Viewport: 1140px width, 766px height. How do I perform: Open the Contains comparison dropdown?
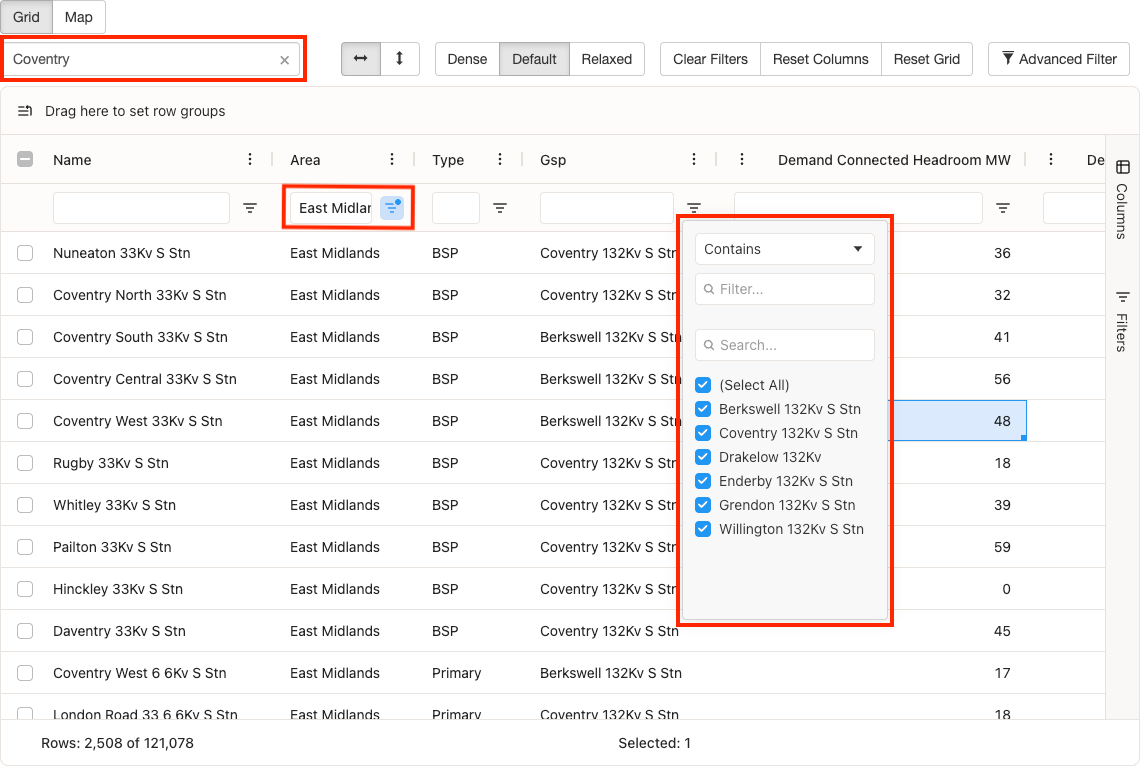pyautogui.click(x=784, y=249)
